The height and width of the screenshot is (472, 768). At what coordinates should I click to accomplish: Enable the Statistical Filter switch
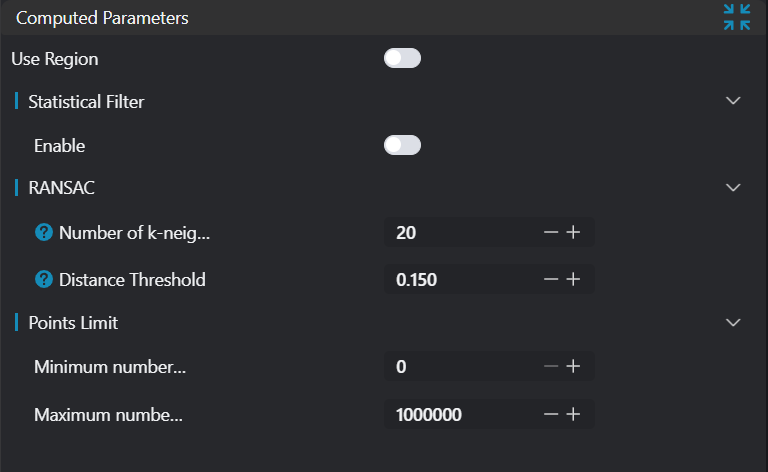pyautogui.click(x=402, y=146)
